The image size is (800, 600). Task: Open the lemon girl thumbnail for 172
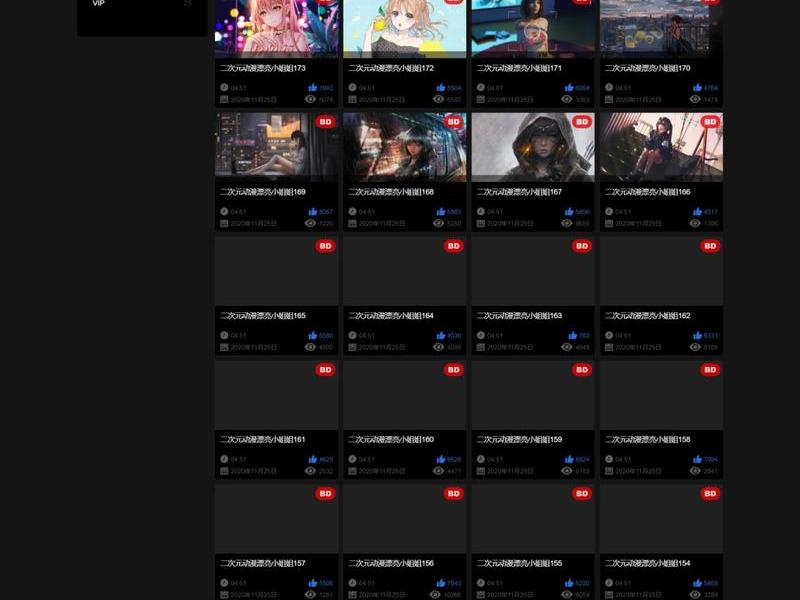click(x=405, y=28)
